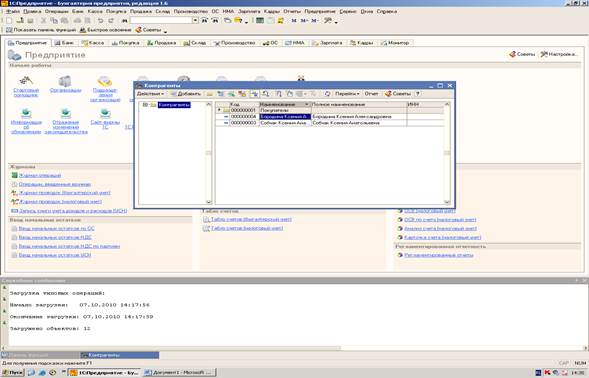This screenshot has width=589, height=378.
Task: Open Регламентированные отчеты link
Action: [439, 255]
